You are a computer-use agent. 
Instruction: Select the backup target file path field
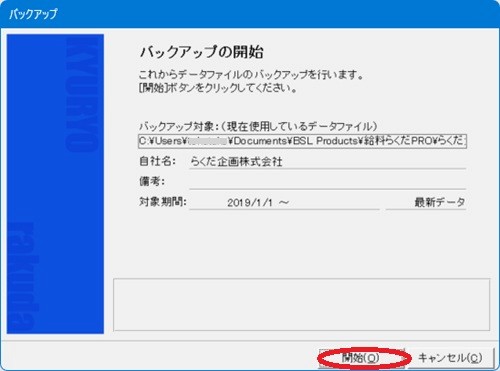pos(303,141)
